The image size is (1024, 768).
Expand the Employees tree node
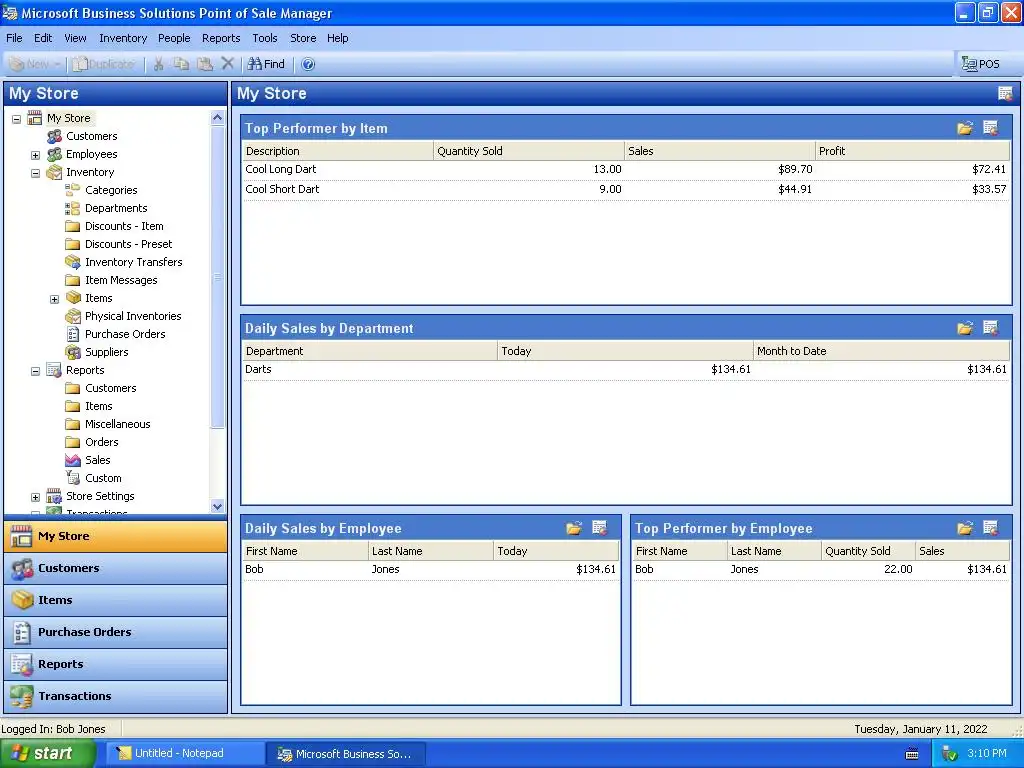click(35, 155)
